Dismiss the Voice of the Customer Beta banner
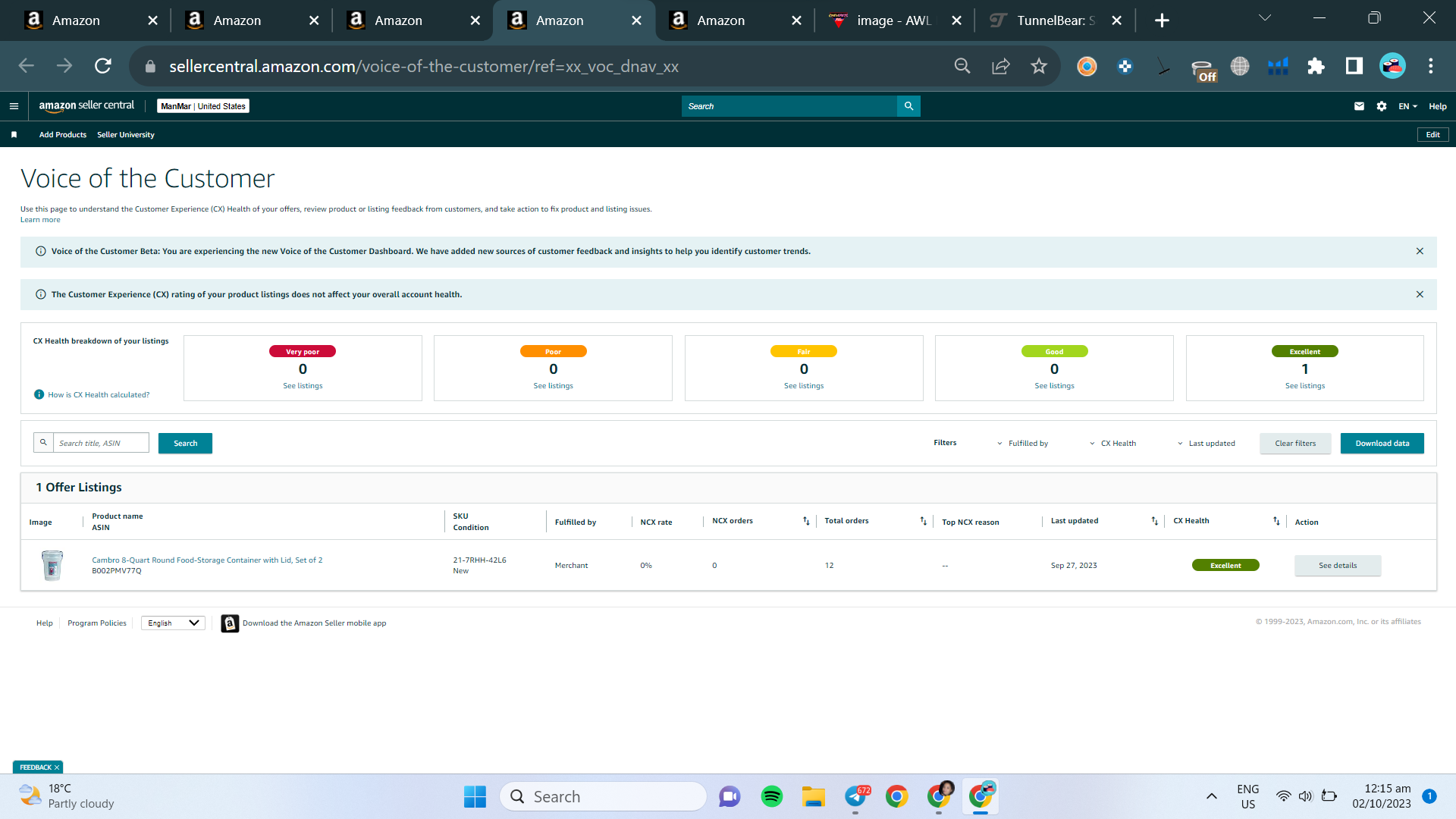 point(1420,251)
